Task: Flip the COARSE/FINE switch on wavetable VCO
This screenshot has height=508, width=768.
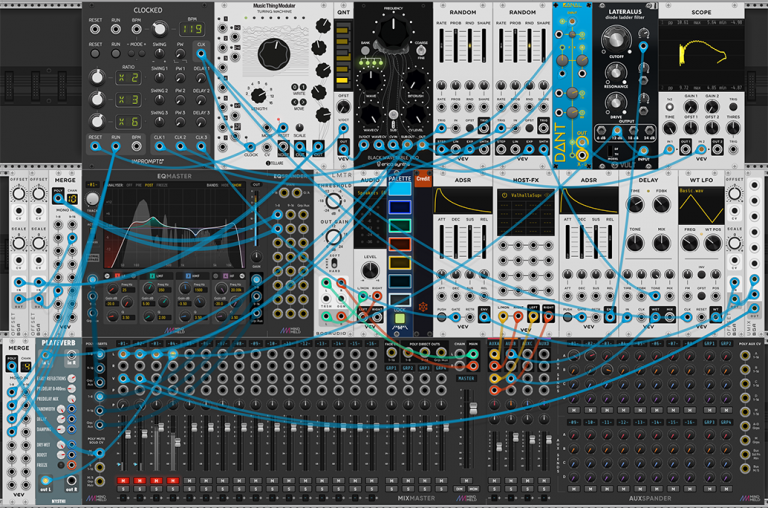Action: (x=421, y=50)
